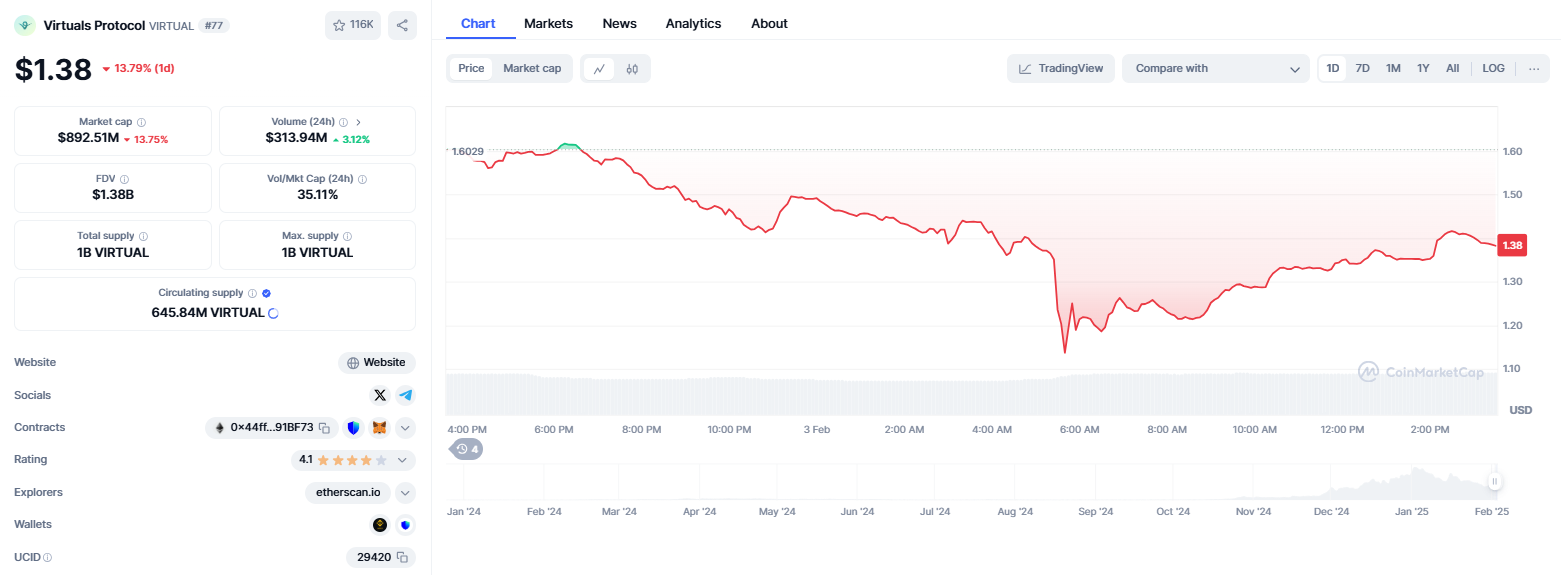This screenshot has height=575, width=1561.
Task: Open Market cap info icon
Action: [x=141, y=122]
